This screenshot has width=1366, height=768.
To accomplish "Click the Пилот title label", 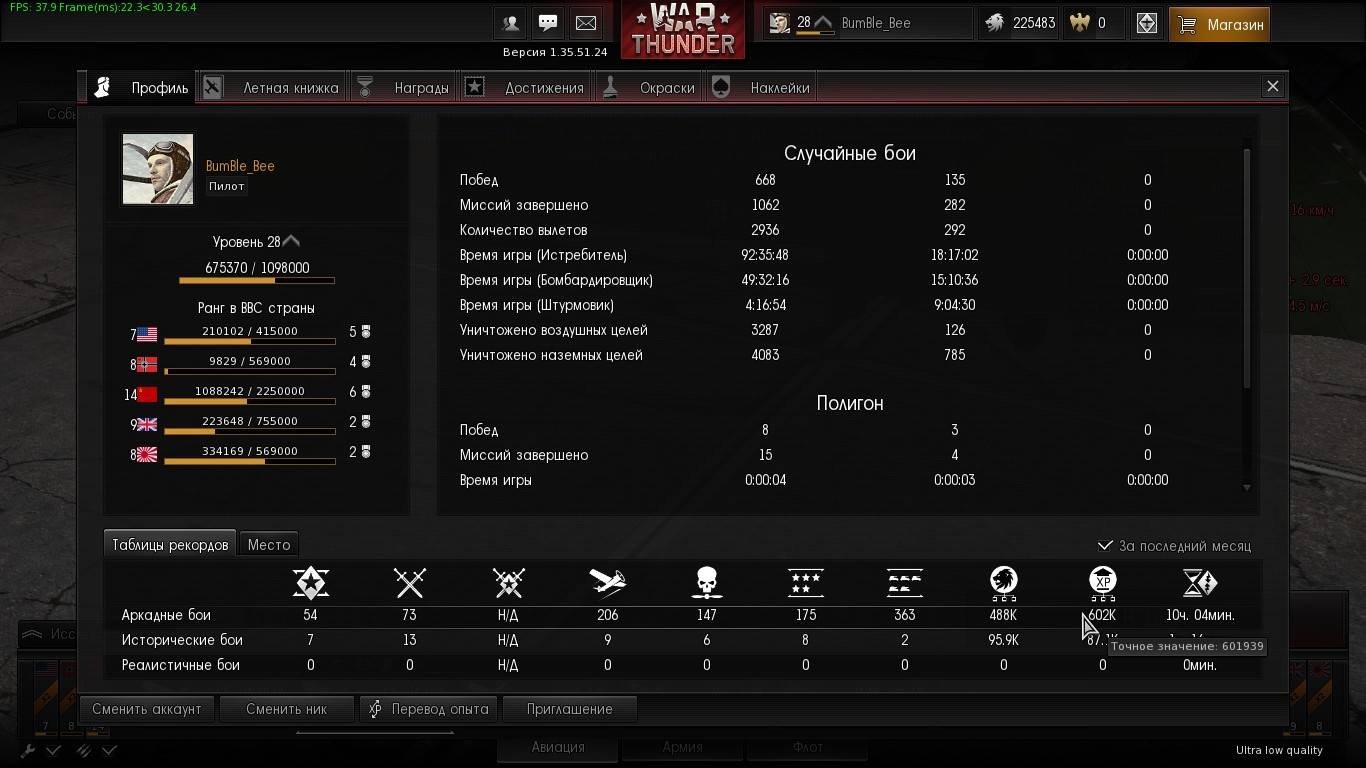I will (x=227, y=186).
